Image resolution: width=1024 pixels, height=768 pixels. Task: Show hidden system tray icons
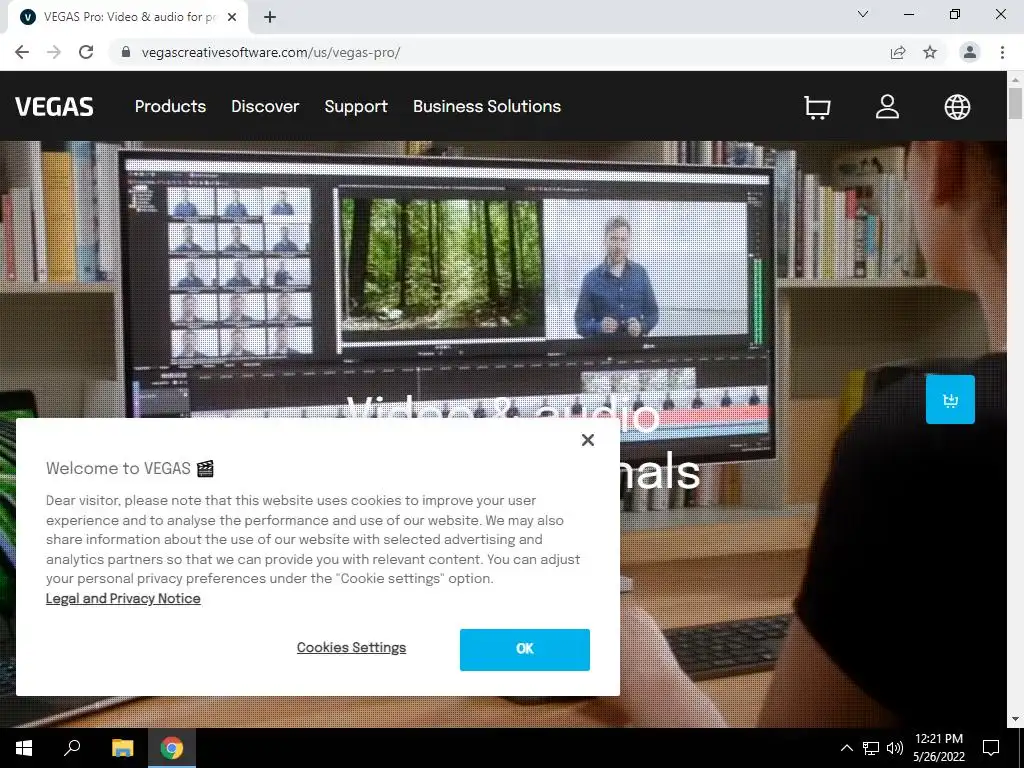coord(846,748)
